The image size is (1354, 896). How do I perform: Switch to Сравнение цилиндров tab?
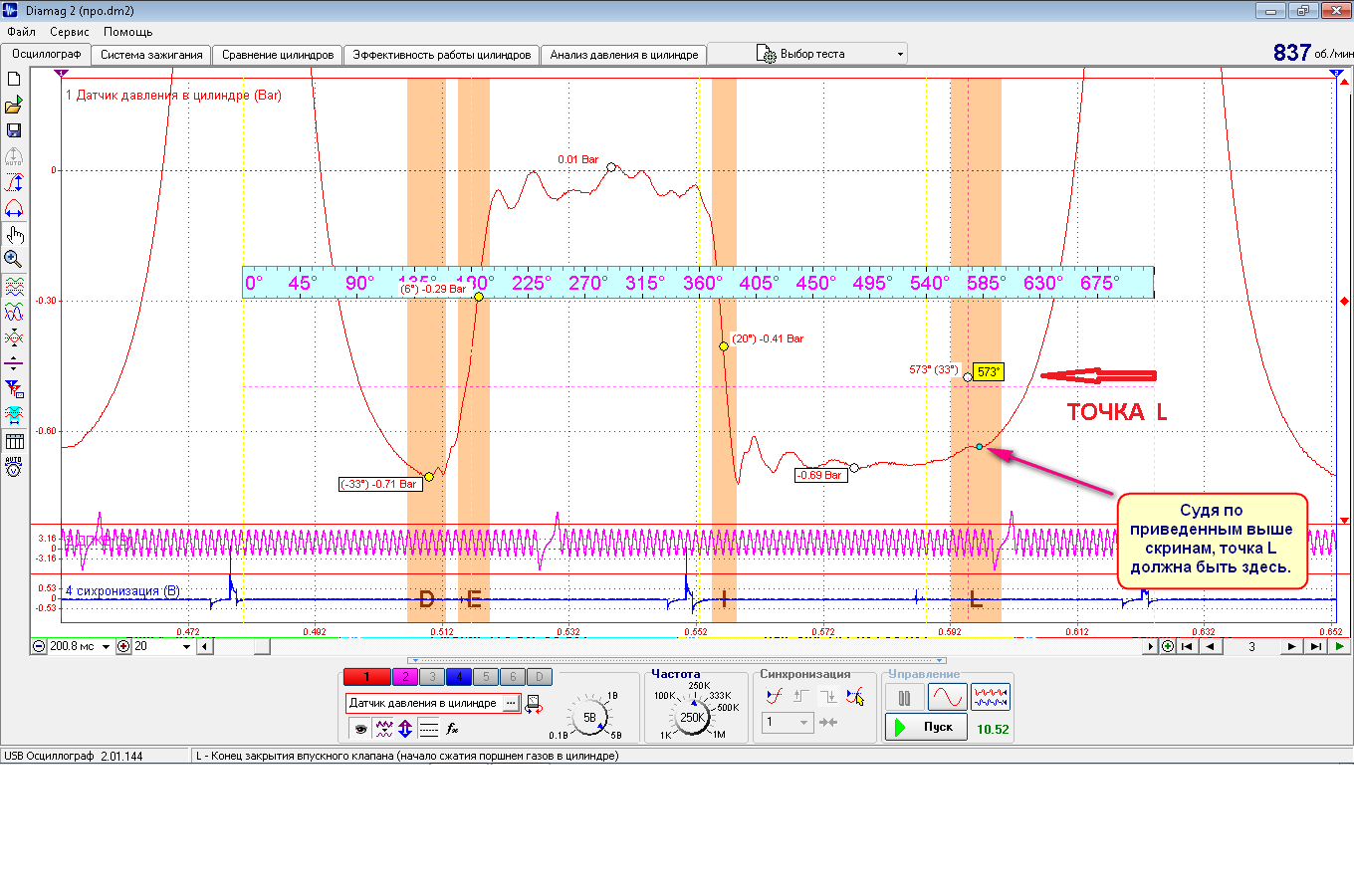click(x=278, y=55)
